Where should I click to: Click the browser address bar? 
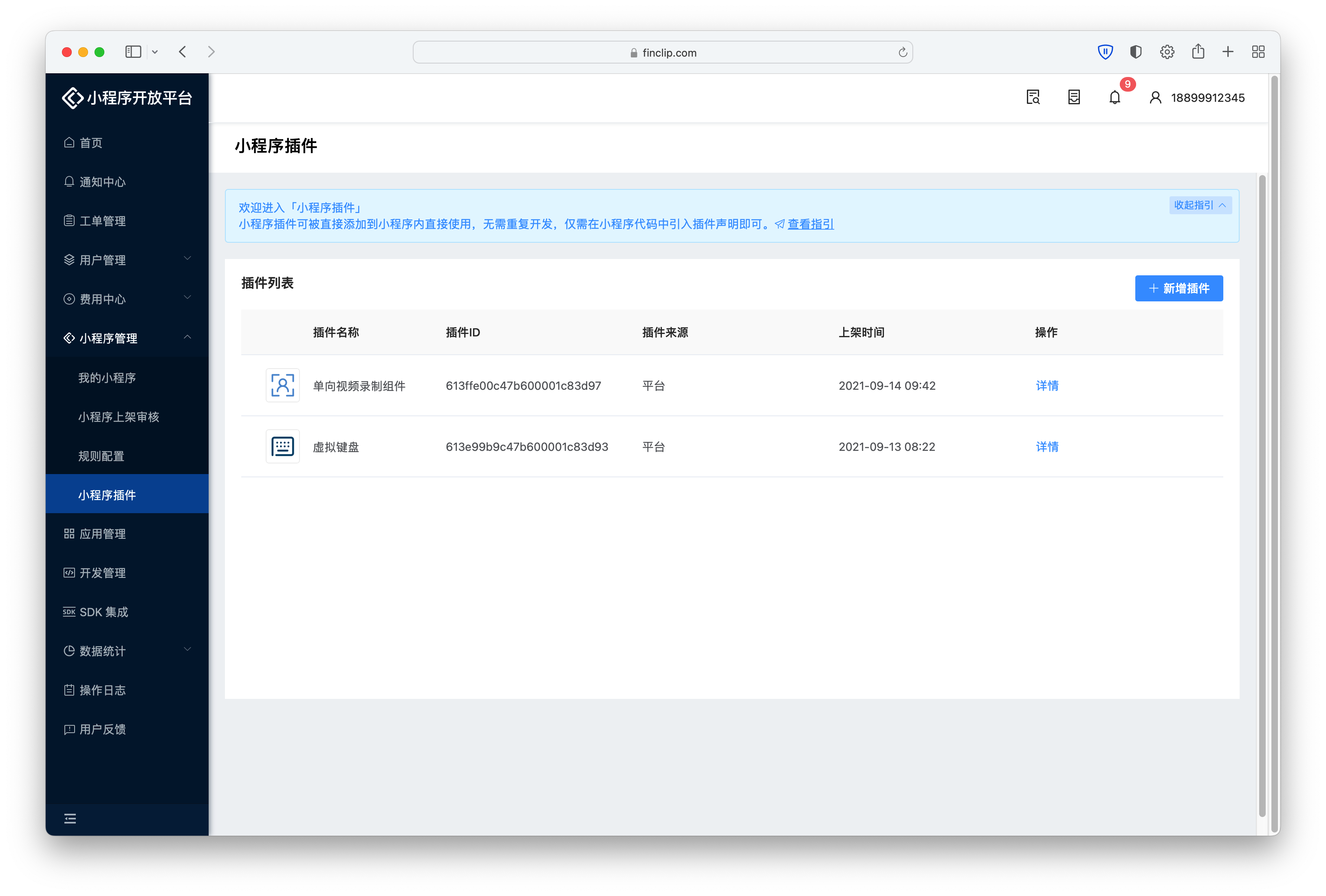(x=662, y=53)
